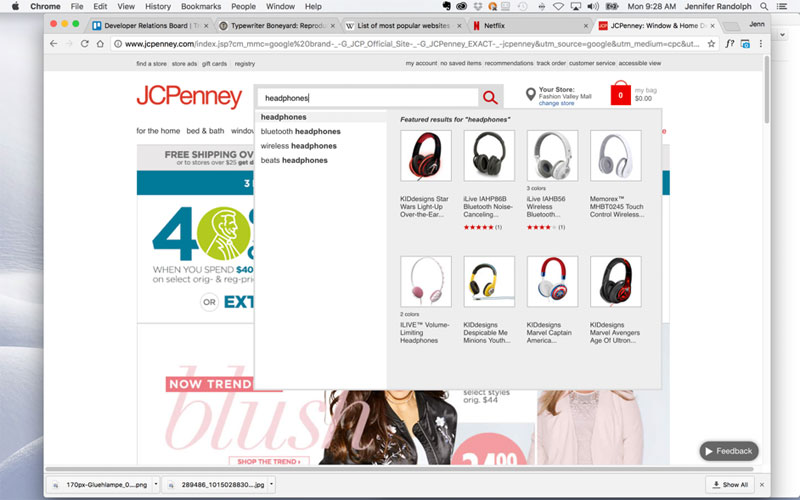Switch to Developer Relations Board tab
Screen dimensions: 800x500
(151, 26)
